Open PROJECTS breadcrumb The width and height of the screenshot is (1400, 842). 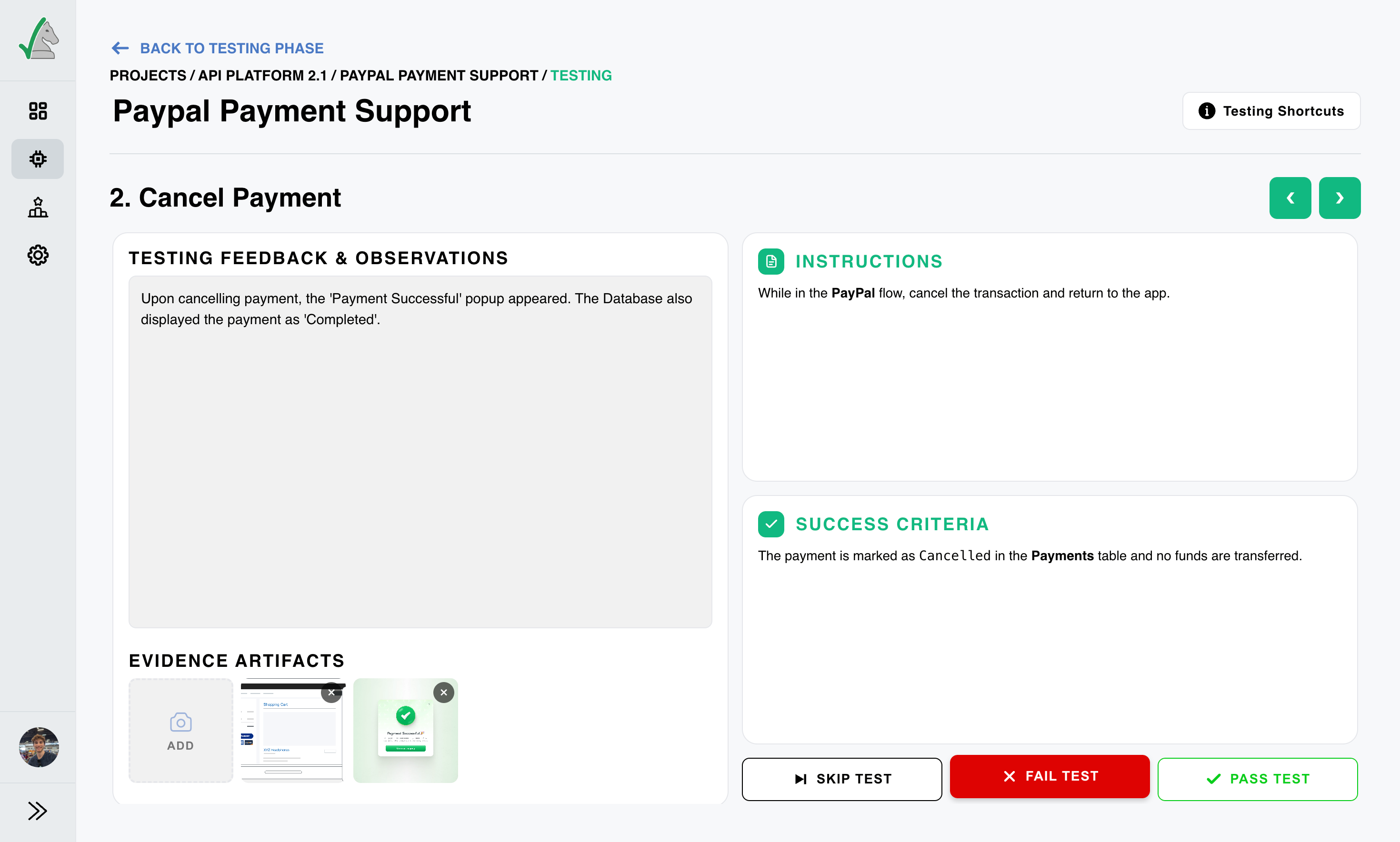tap(148, 76)
